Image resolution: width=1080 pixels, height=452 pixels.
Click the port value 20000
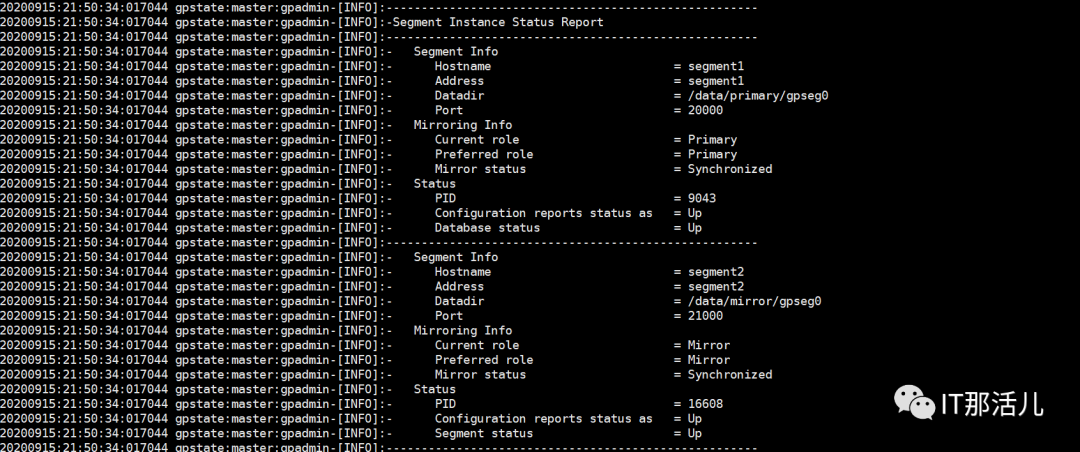click(x=705, y=110)
